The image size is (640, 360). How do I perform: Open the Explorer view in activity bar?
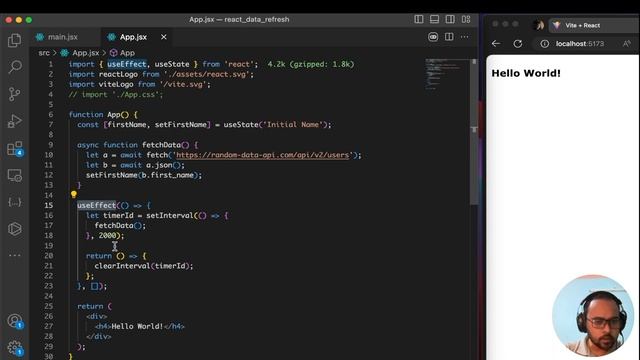click(15, 40)
